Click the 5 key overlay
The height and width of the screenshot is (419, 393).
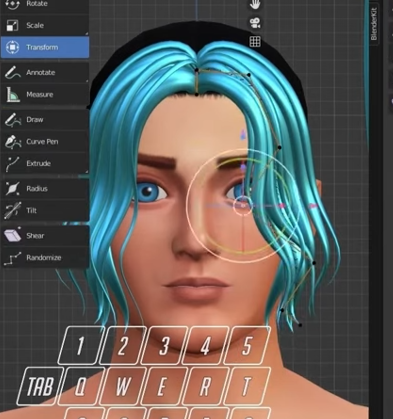(x=247, y=346)
